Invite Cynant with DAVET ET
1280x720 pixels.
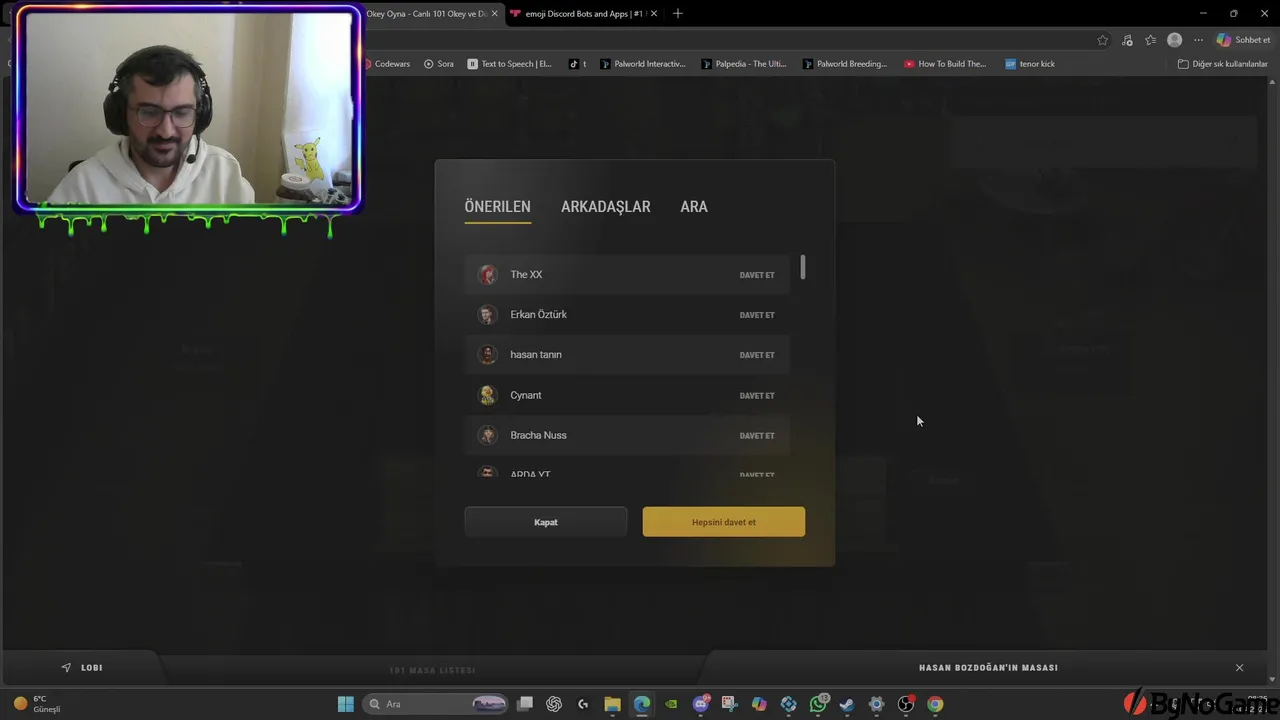tap(757, 396)
